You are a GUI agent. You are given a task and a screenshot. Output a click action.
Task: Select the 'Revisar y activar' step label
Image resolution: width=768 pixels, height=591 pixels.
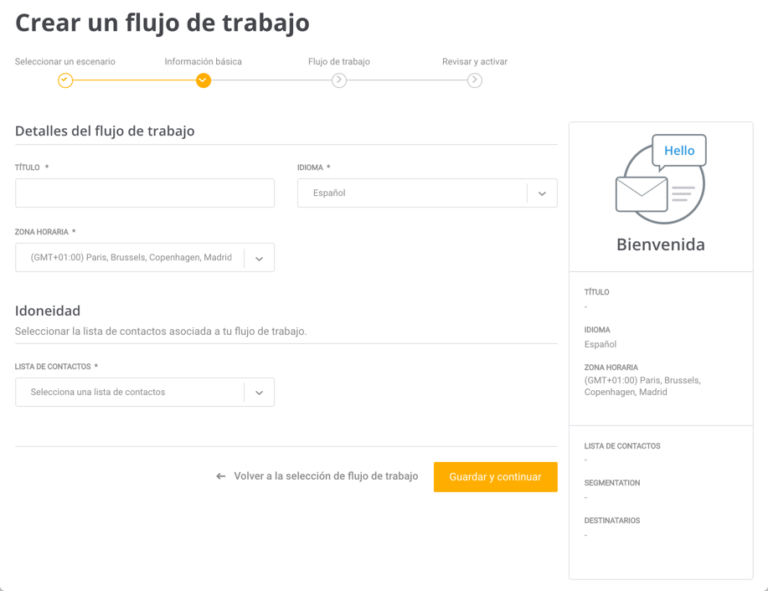475,62
